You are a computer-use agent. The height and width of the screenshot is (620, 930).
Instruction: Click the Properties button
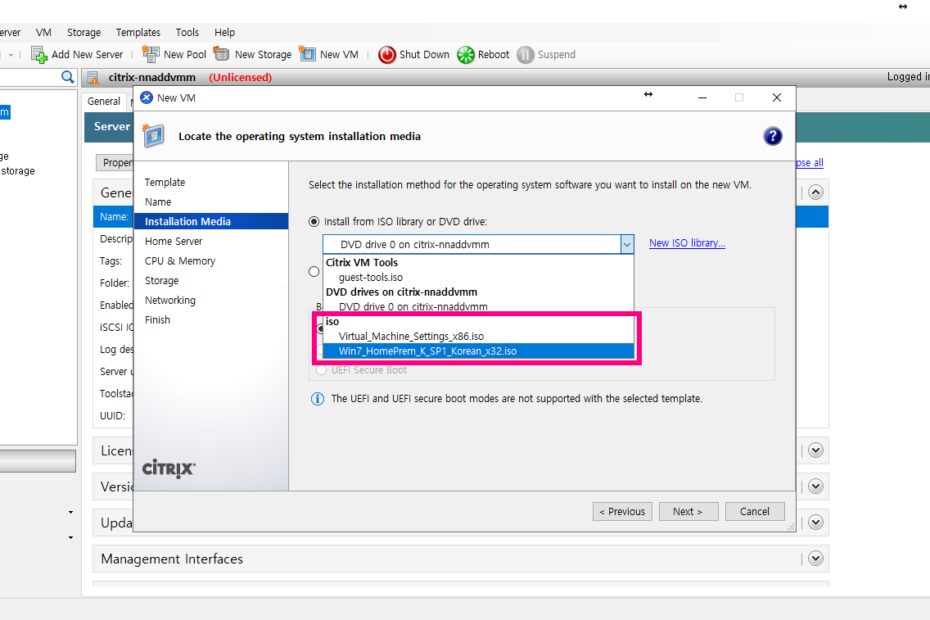[x=115, y=162]
